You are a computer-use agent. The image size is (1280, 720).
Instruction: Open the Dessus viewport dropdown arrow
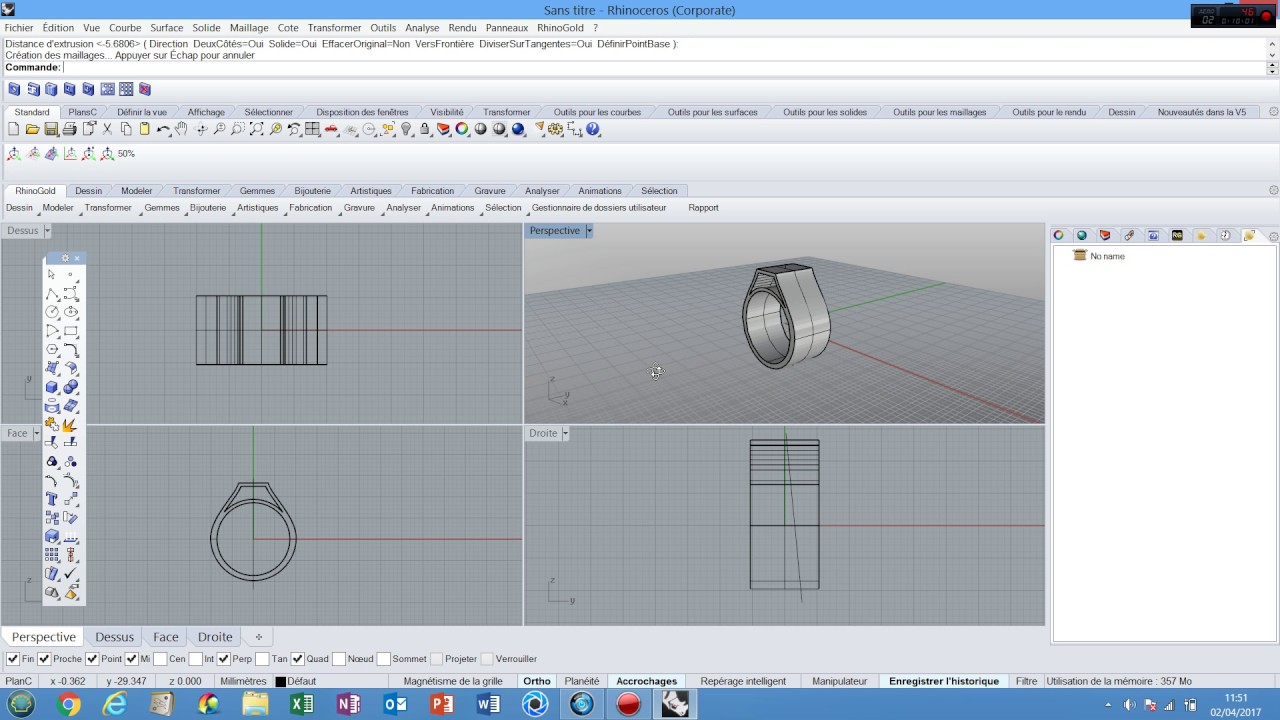pos(47,231)
